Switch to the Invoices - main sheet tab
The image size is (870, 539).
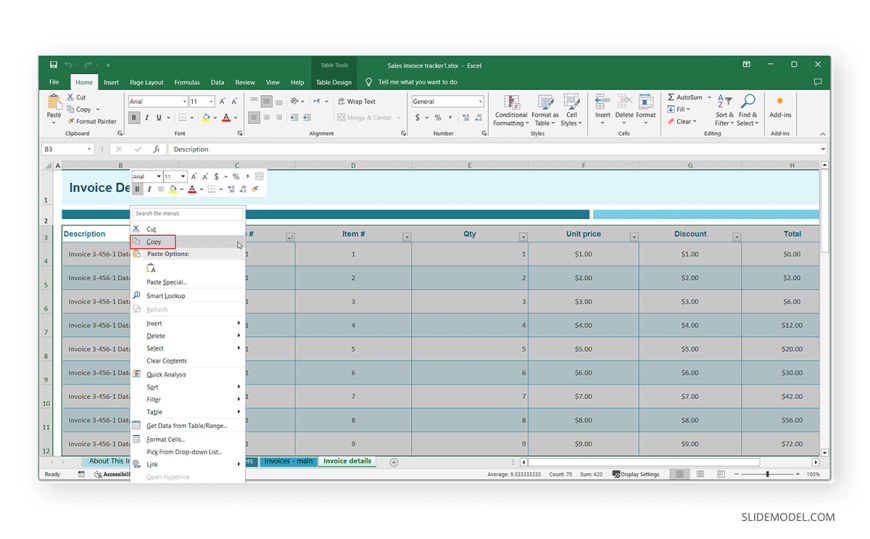click(289, 461)
